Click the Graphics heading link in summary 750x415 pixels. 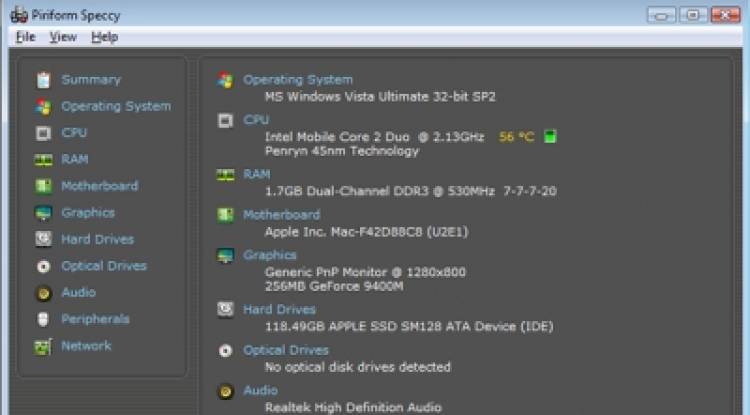tap(270, 255)
